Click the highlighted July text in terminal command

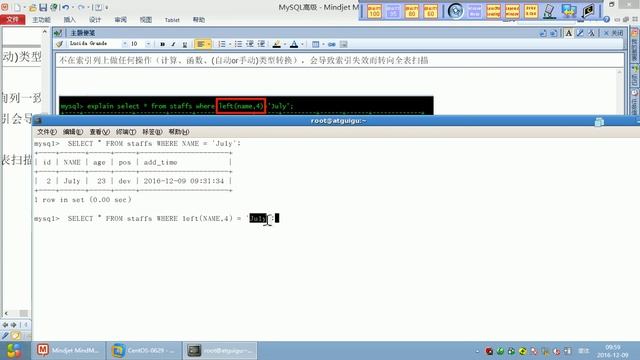[x=258, y=218]
